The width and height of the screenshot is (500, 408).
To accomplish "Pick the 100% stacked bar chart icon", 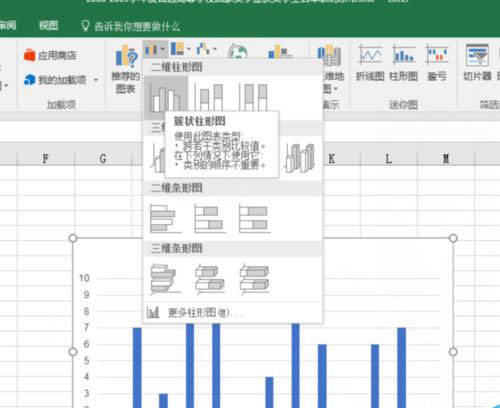I will [x=254, y=218].
